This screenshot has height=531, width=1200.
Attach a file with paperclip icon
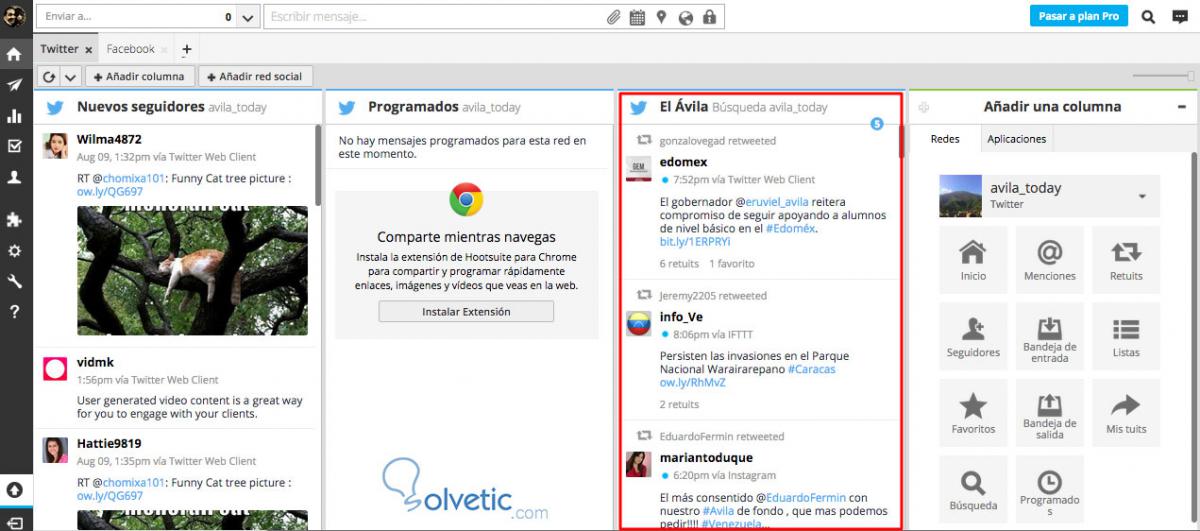[614, 17]
